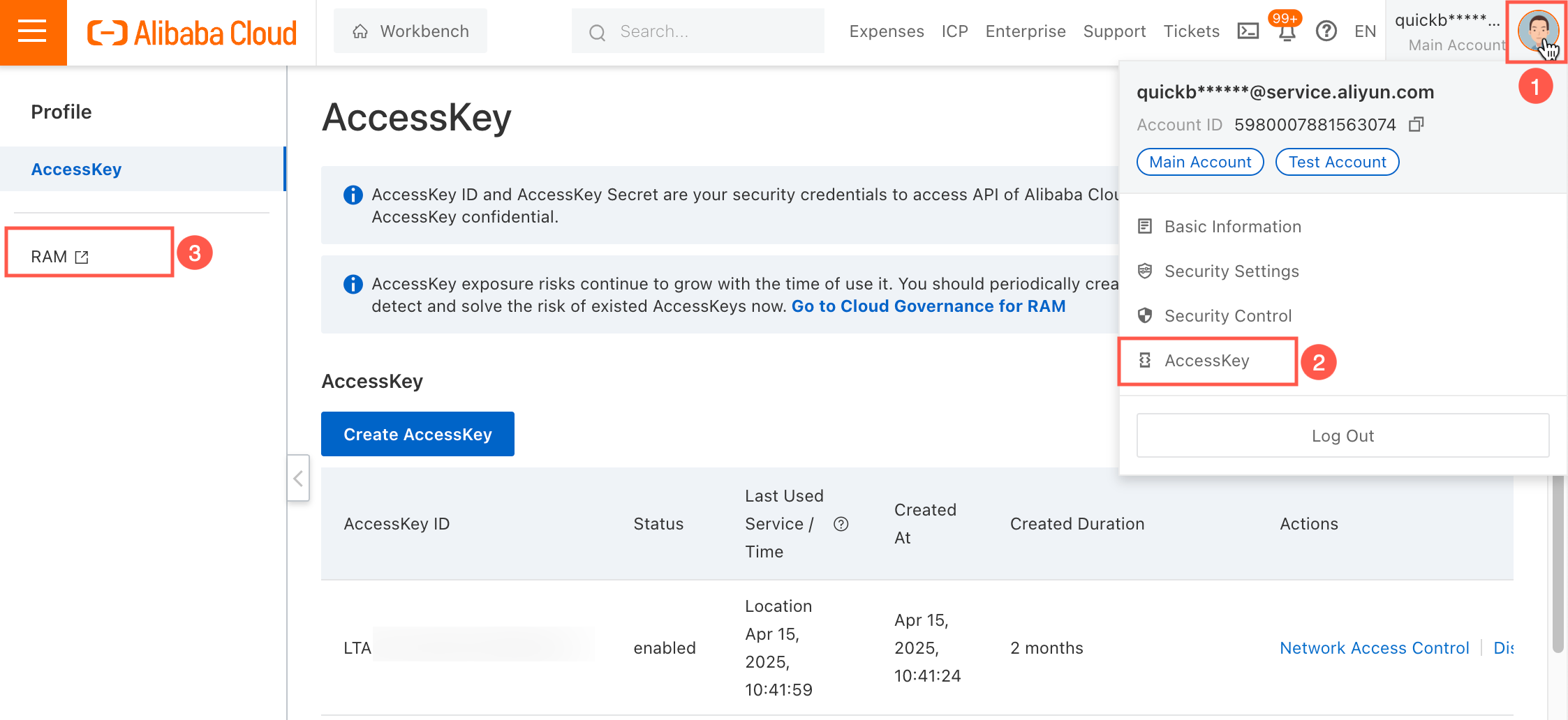Select the Account ID number 5980007881563074

1315,125
